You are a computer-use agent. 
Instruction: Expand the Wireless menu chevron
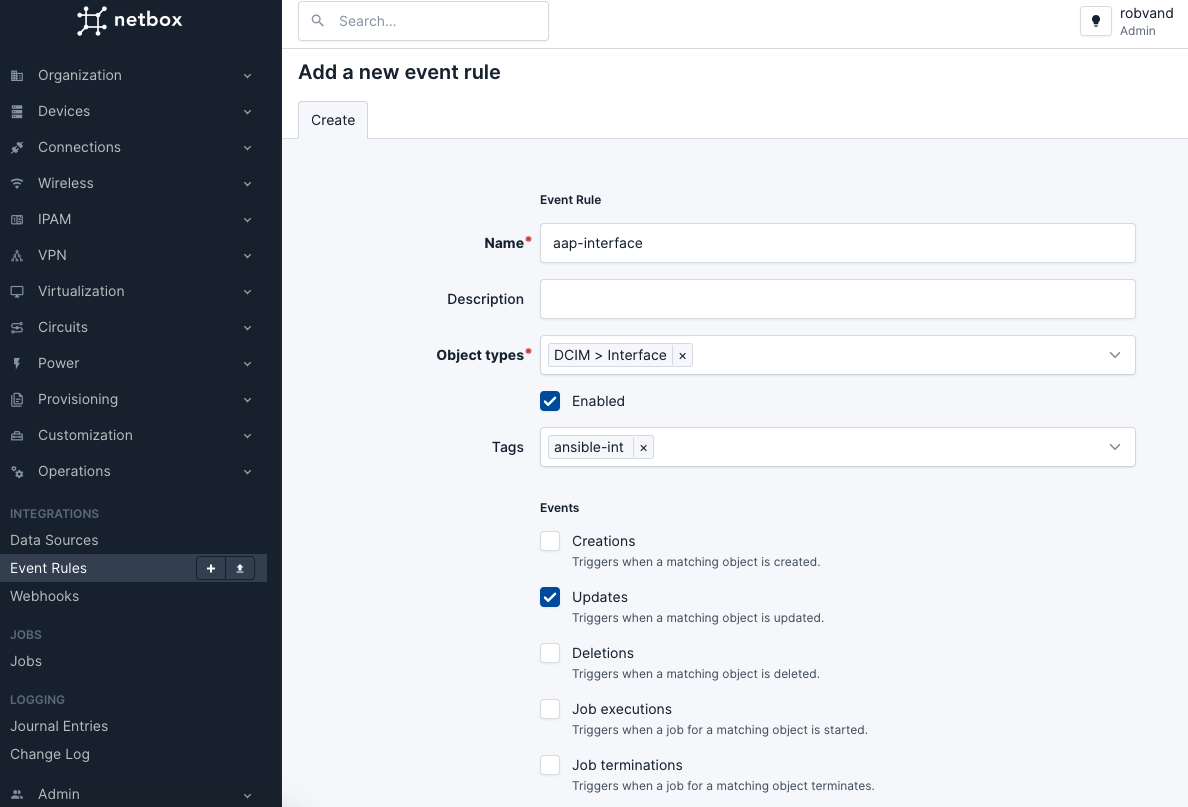[247, 183]
